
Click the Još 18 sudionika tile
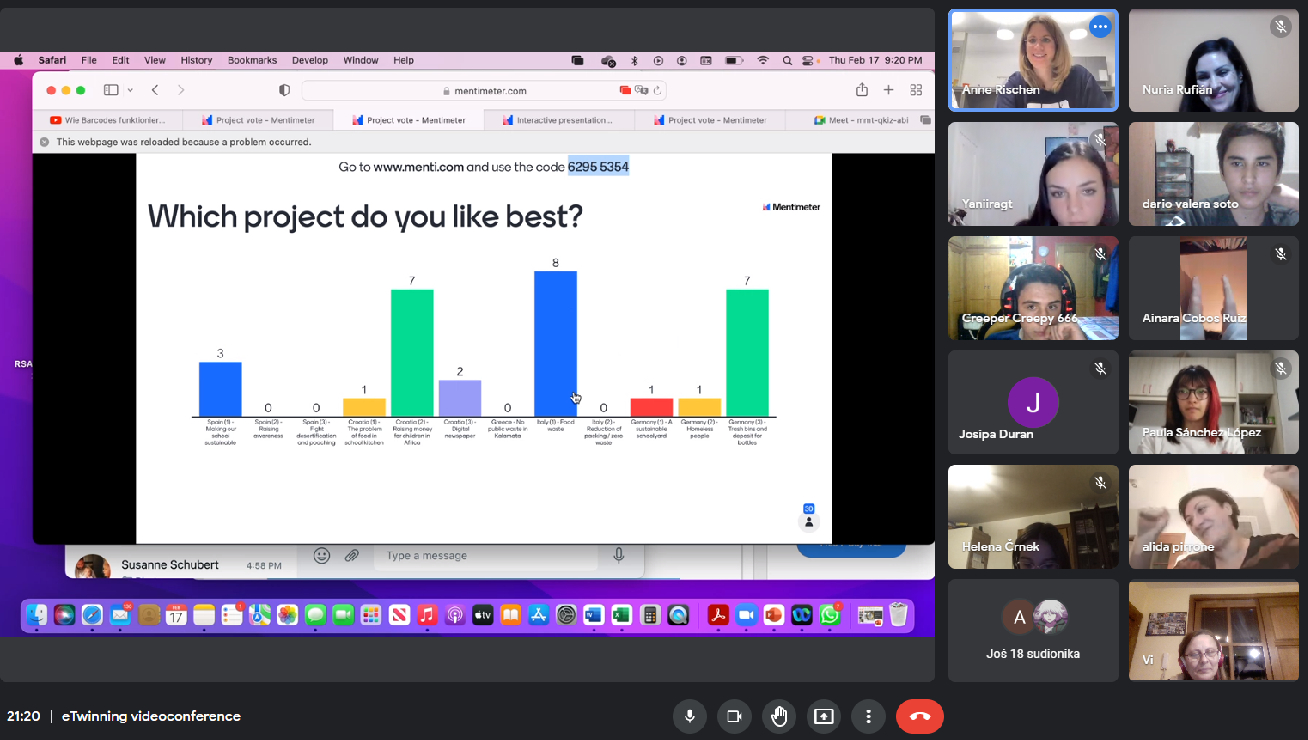pyautogui.click(x=1033, y=630)
